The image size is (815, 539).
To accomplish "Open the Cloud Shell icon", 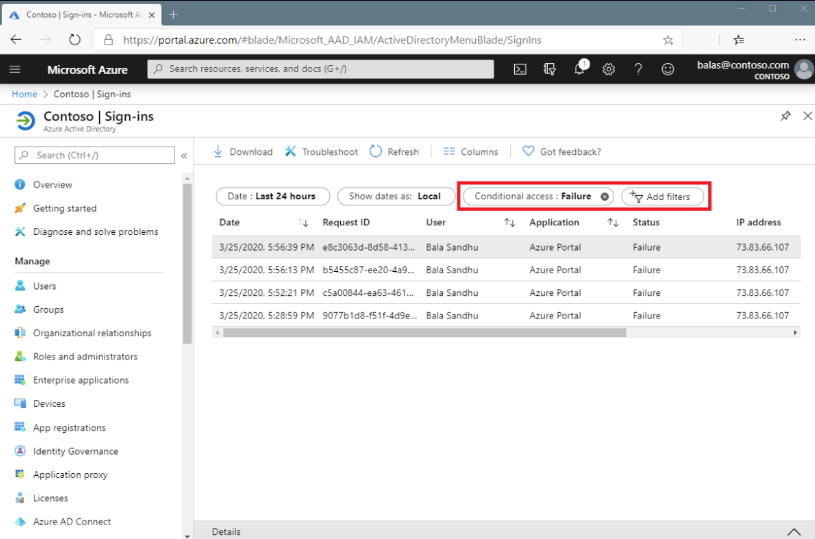I will point(520,69).
